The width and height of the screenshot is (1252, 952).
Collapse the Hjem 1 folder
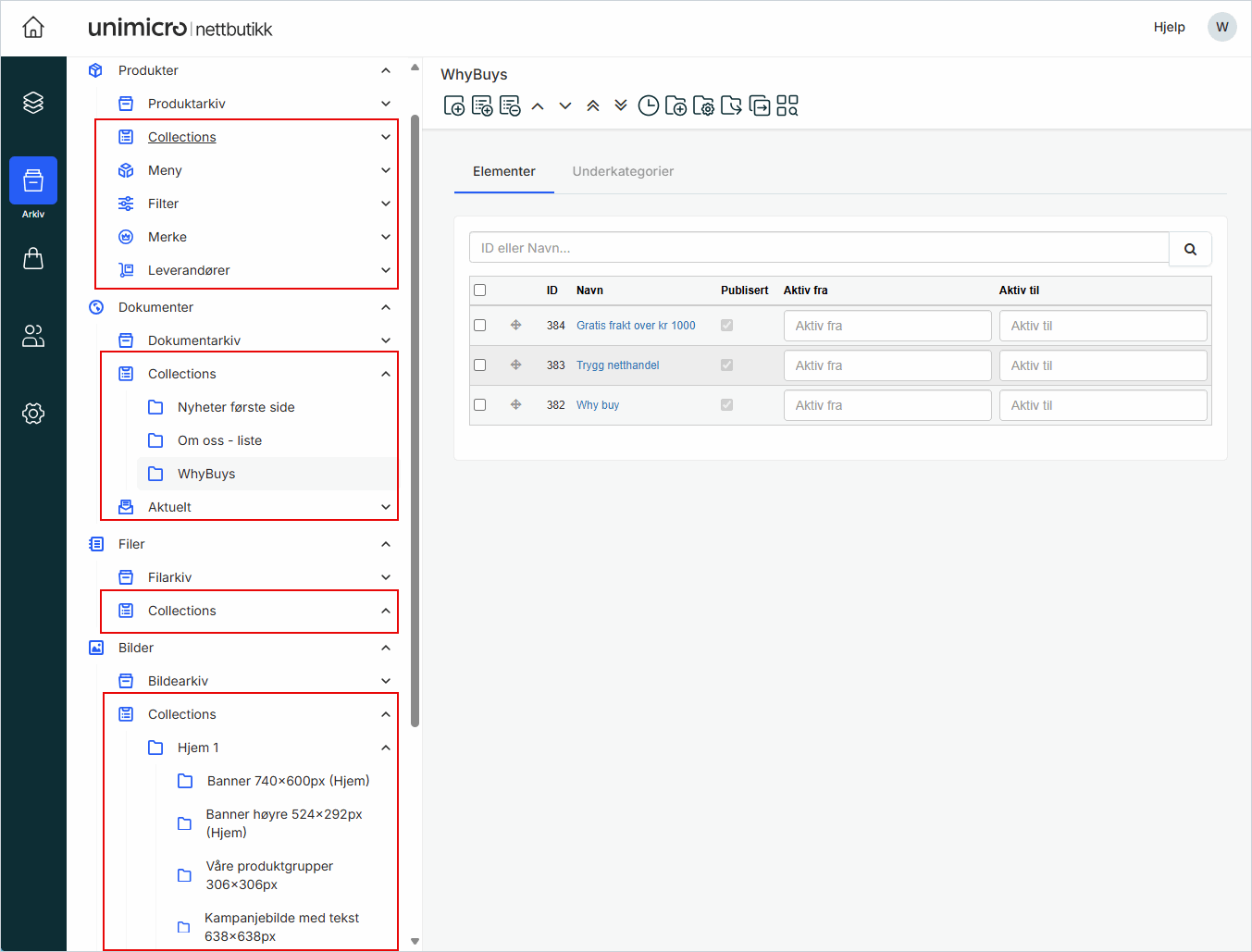(x=386, y=748)
